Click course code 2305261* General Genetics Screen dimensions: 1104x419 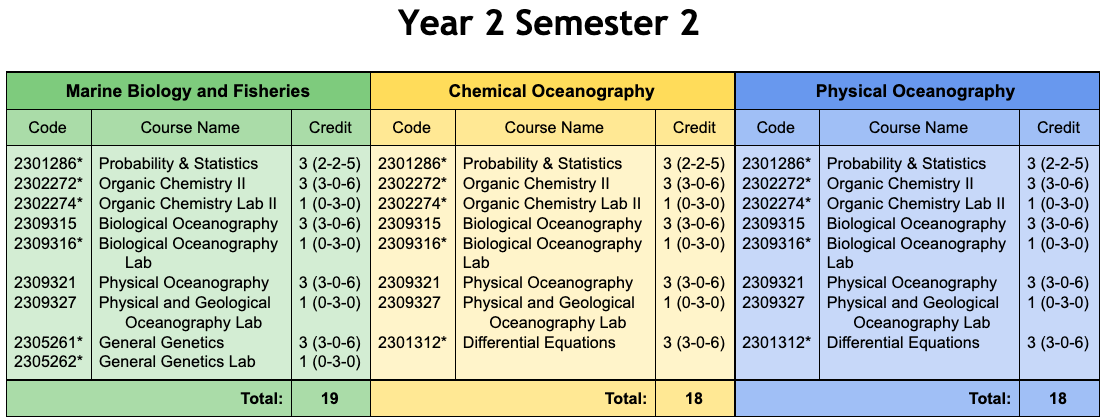[49, 343]
